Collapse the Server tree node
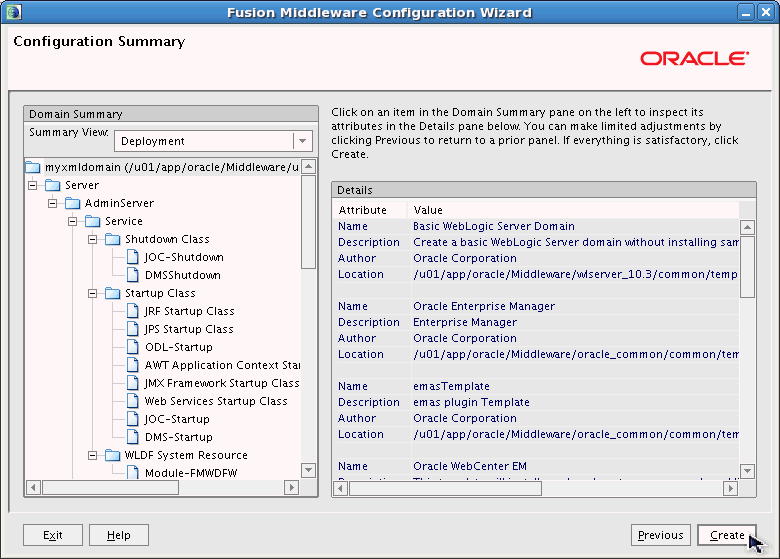The width and height of the screenshot is (780, 559). pos(33,186)
